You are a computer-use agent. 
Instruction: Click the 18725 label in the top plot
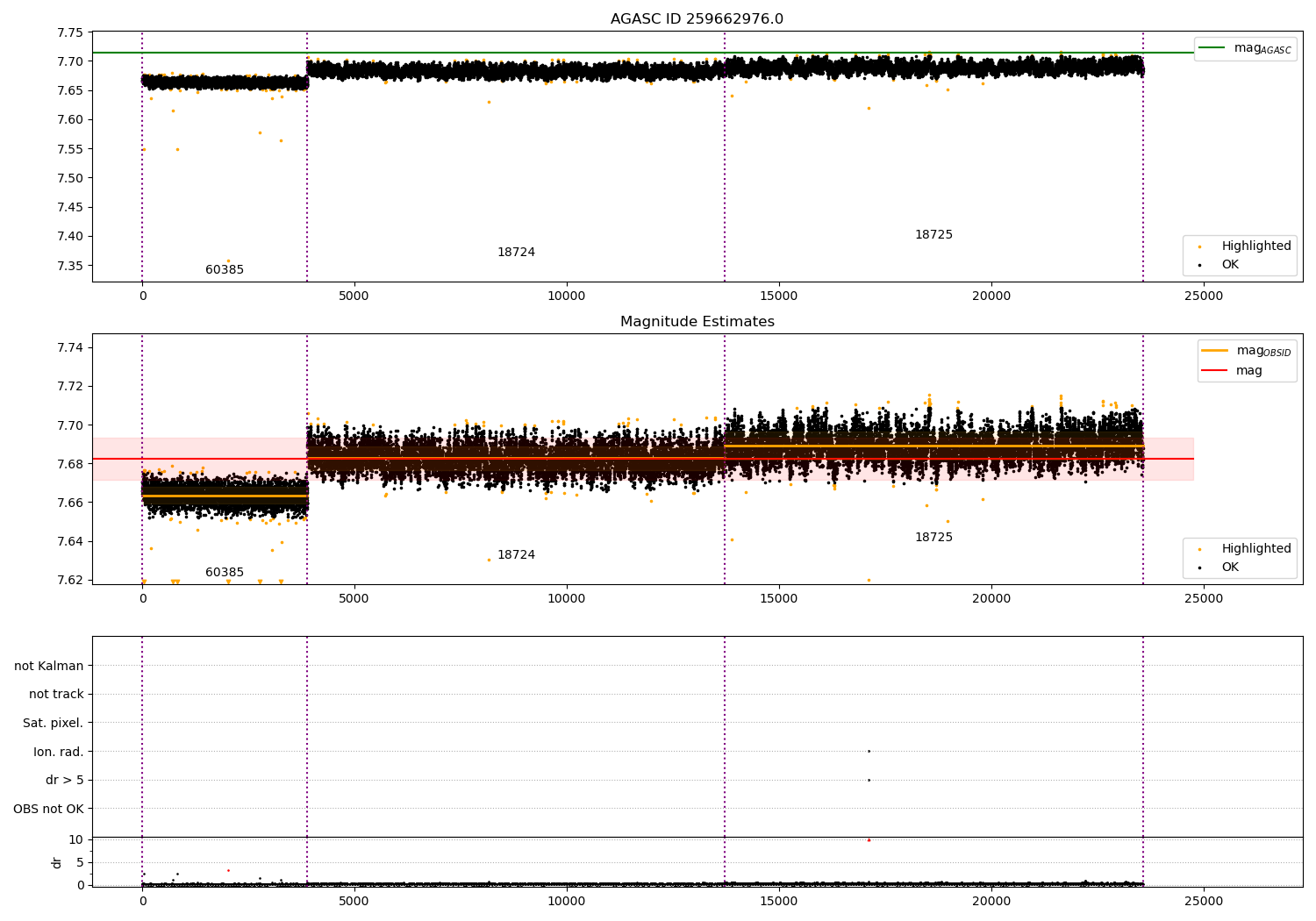pos(933,235)
